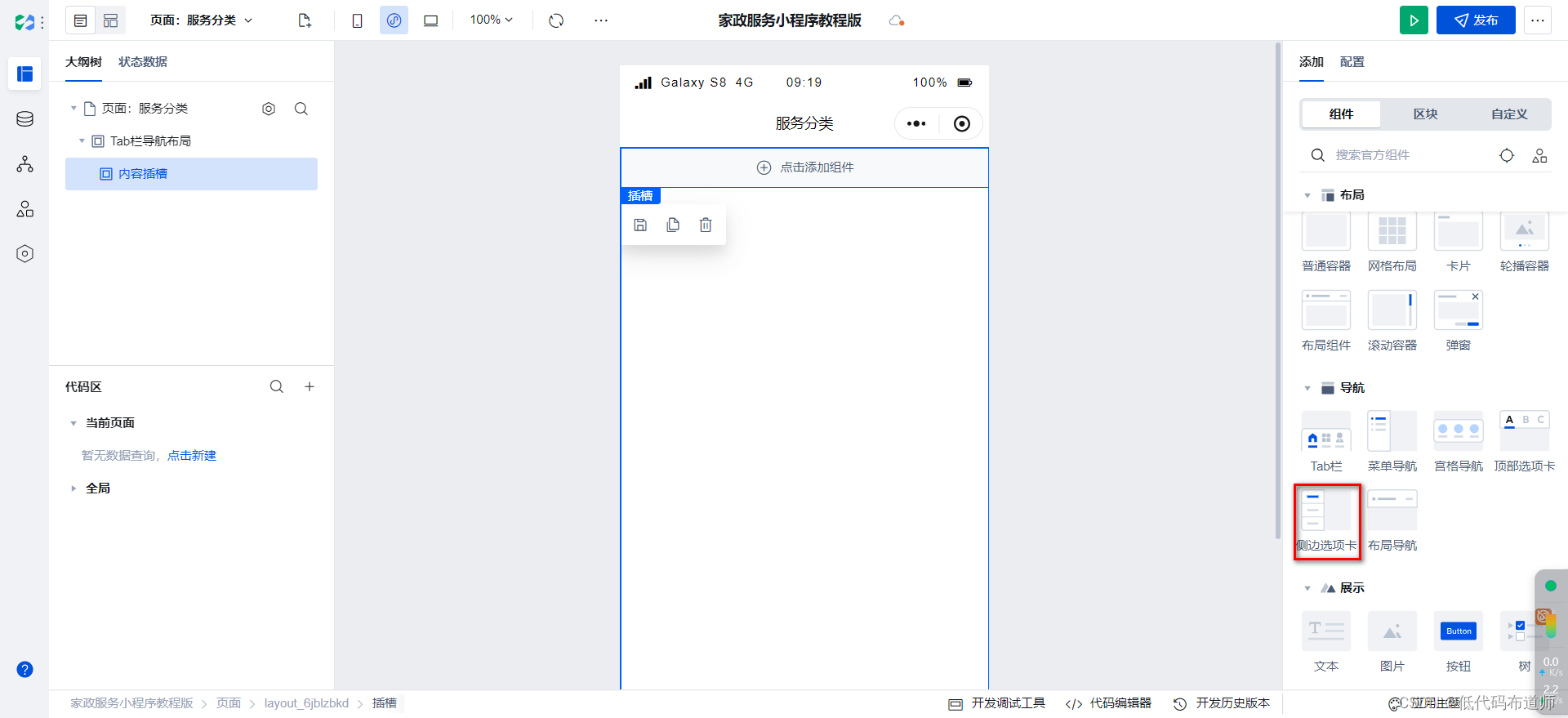Select the outline view icon in top toolbar
This screenshot has width=1568, height=718.
click(x=80, y=20)
